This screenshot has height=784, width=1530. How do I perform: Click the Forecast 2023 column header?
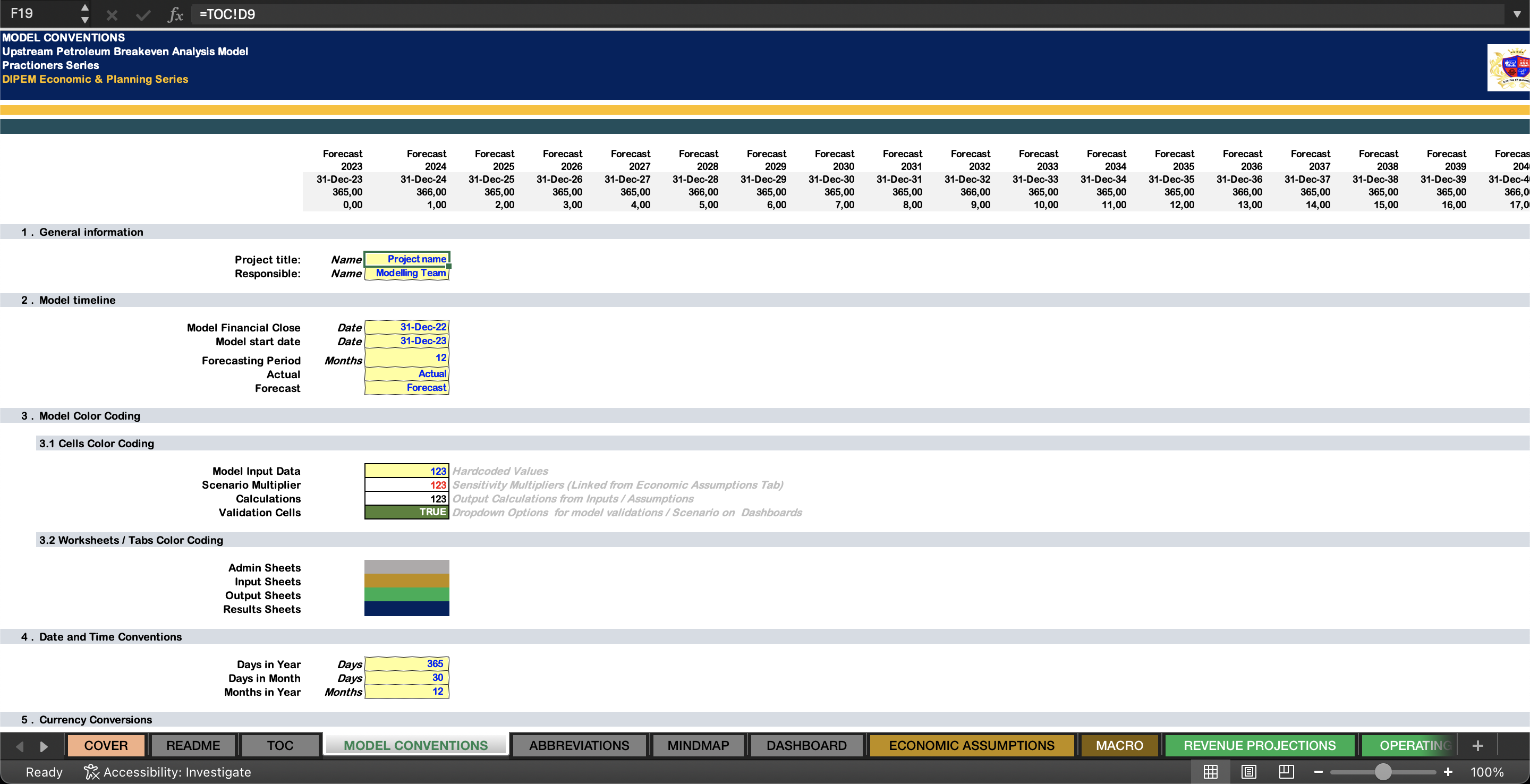[343, 160]
